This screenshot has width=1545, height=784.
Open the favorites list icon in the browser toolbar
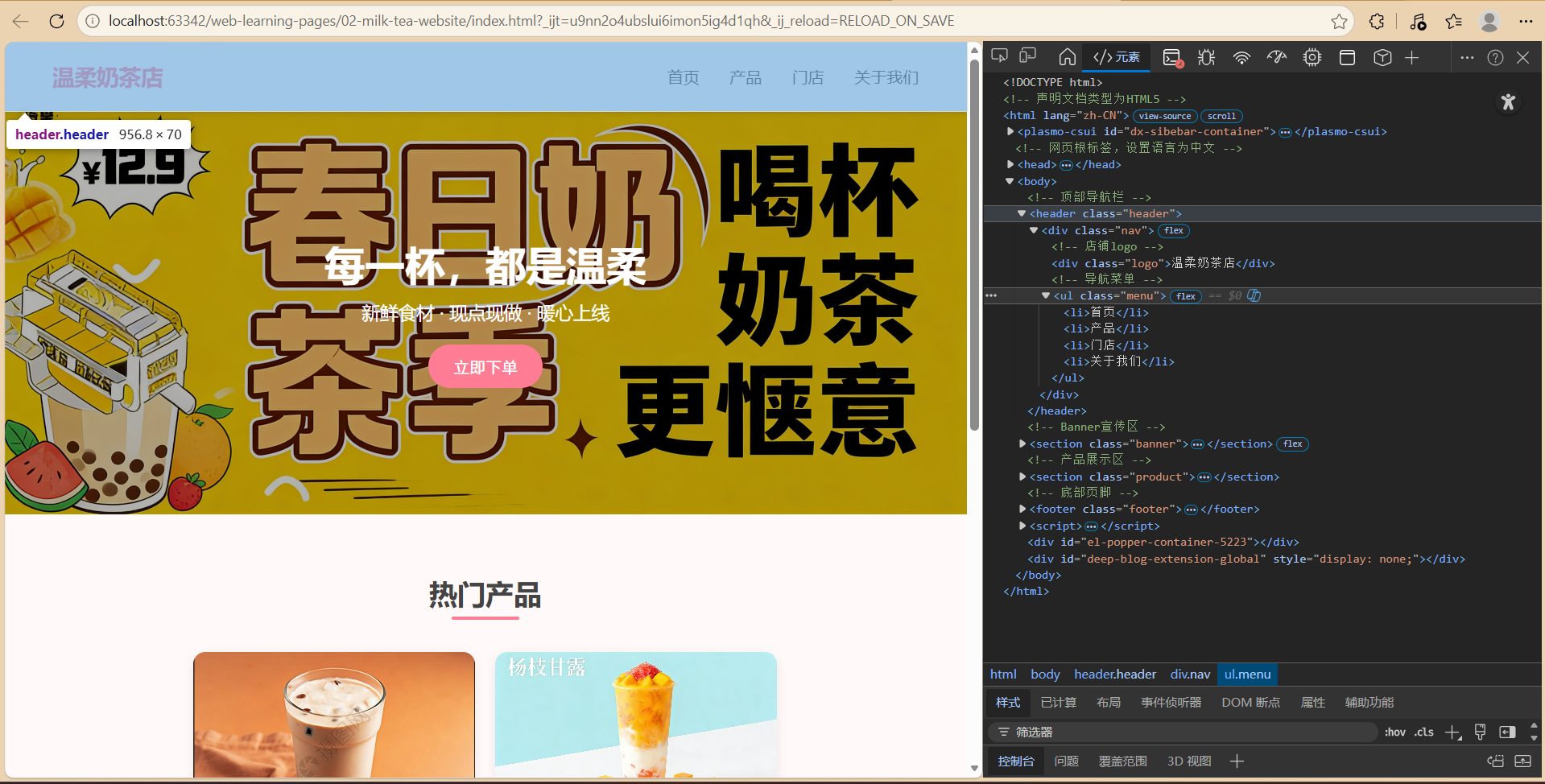pos(1453,21)
